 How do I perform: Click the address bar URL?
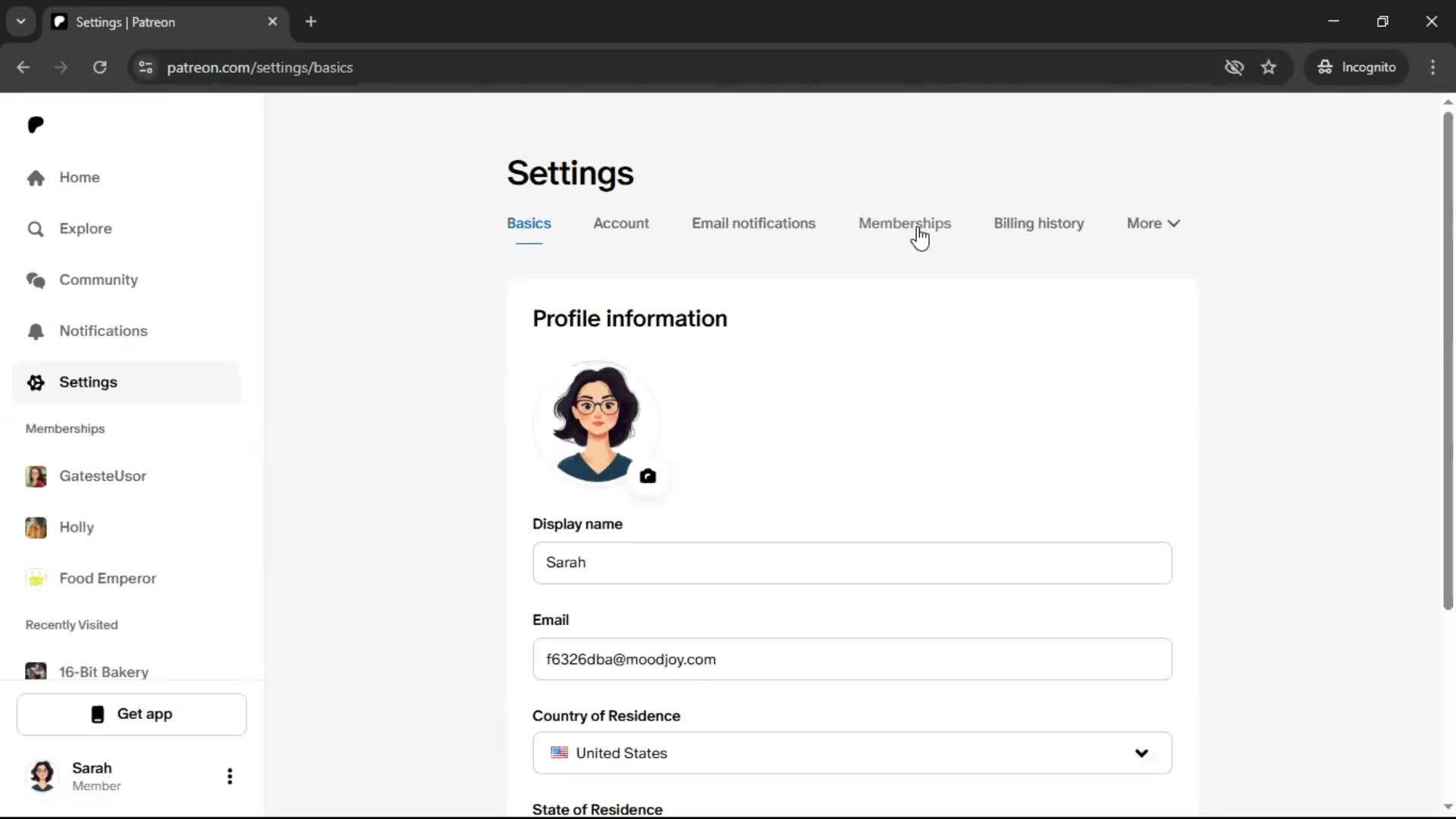pos(259,67)
